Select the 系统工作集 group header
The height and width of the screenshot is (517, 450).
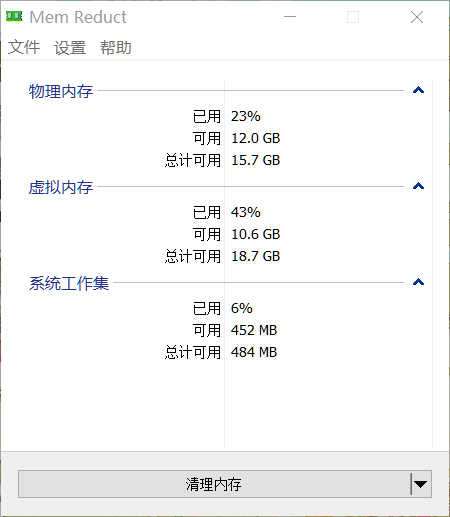69,283
